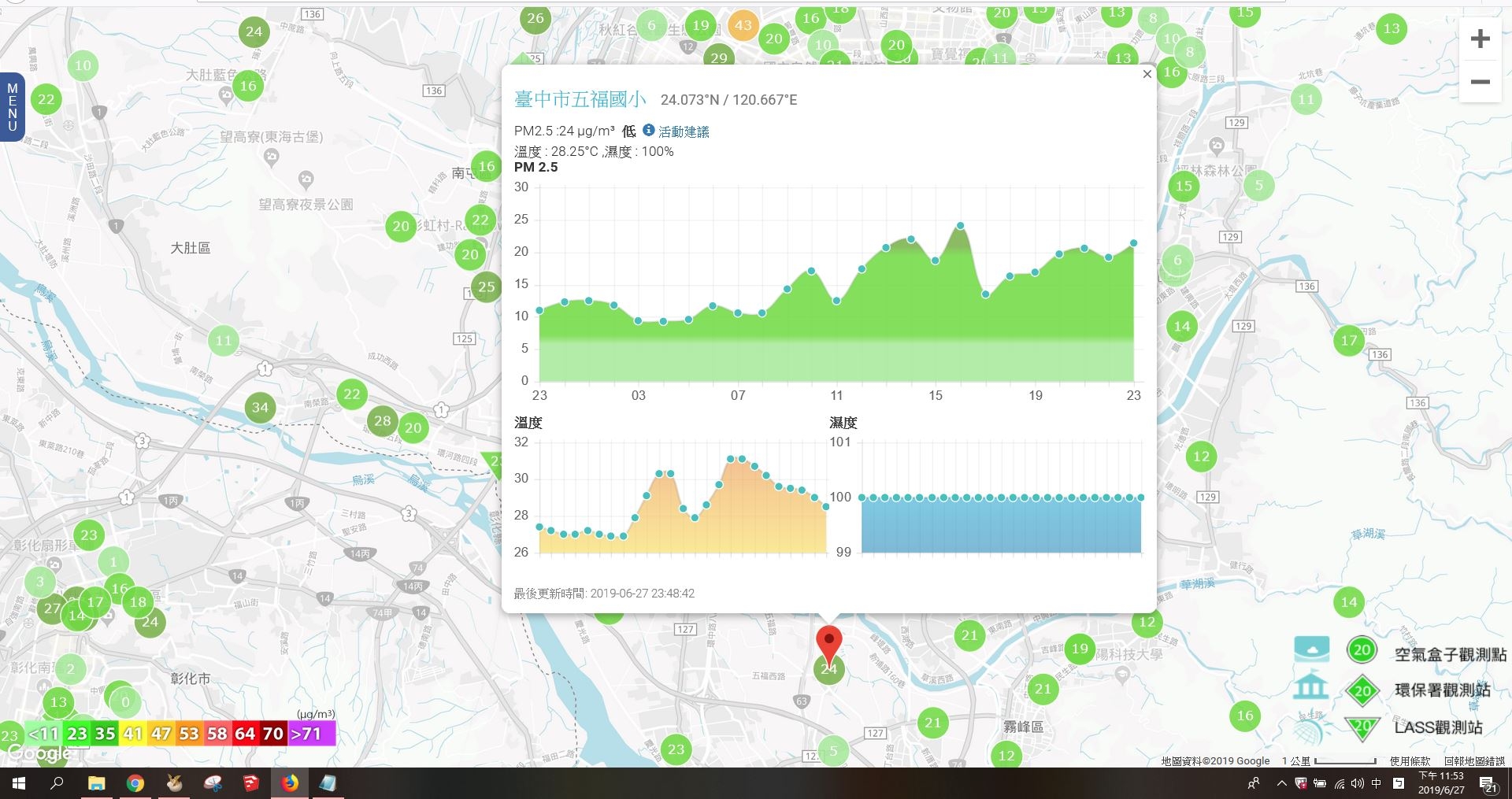This screenshot has width=1512, height=799.
Task: Open the blue MENU side tab
Action: tap(13, 107)
